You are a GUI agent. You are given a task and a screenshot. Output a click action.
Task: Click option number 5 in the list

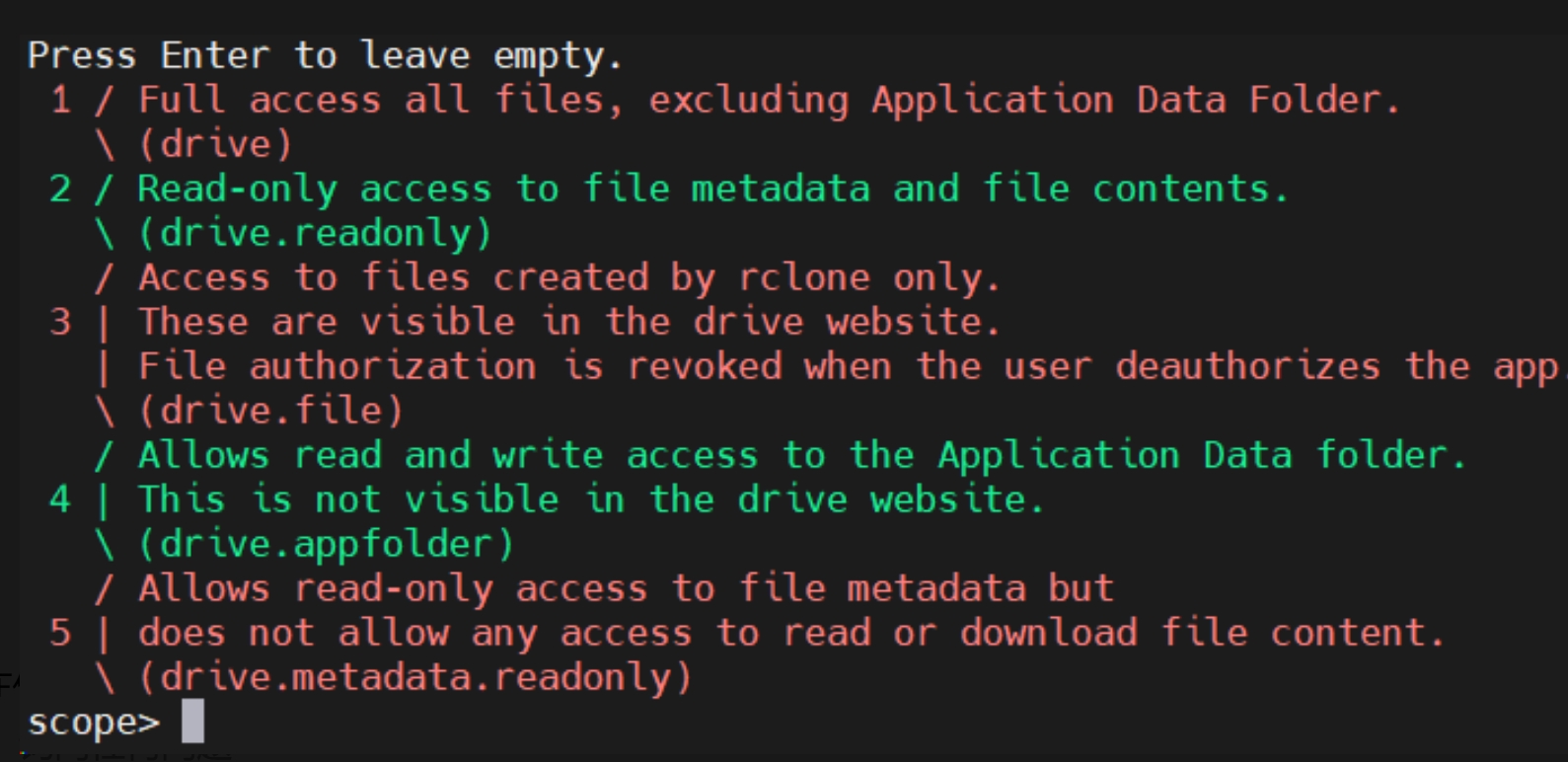tap(61, 633)
